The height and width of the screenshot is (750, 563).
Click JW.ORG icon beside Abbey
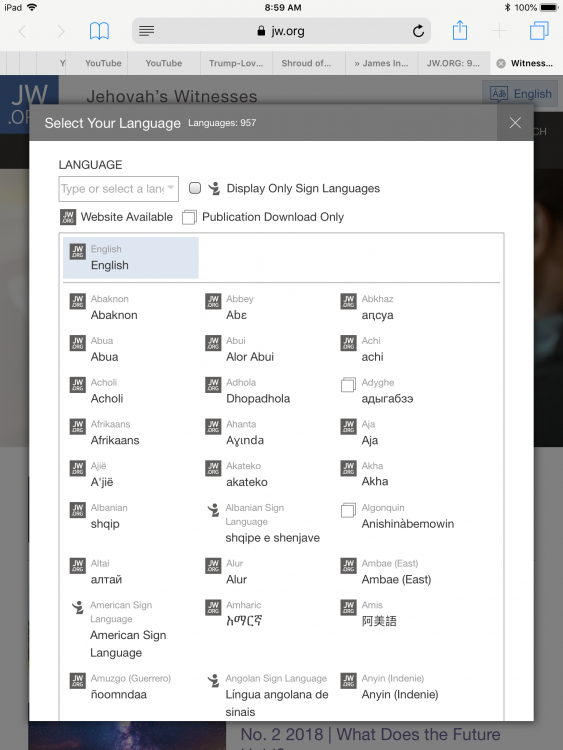[x=213, y=301]
